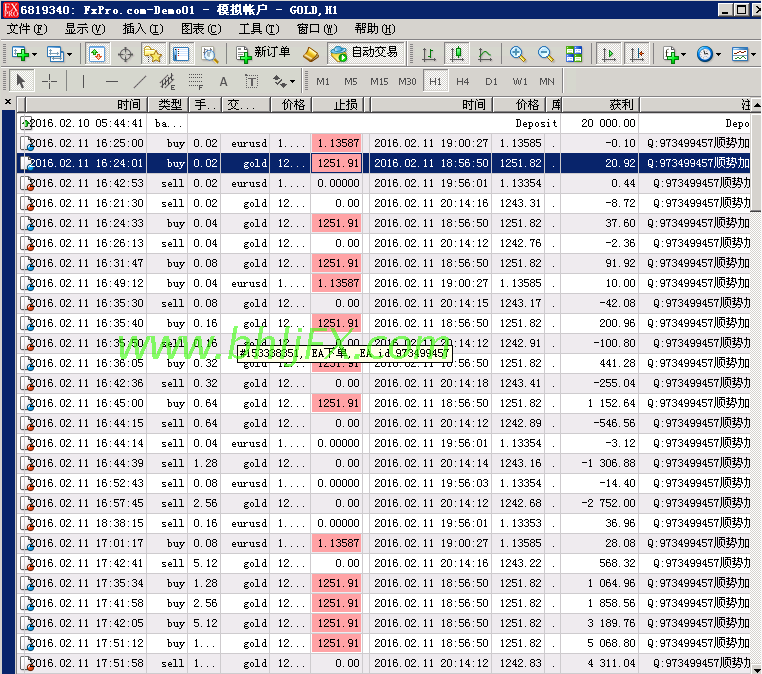Switch chart to bar chart mode
762x674 pixels.
click(429, 54)
